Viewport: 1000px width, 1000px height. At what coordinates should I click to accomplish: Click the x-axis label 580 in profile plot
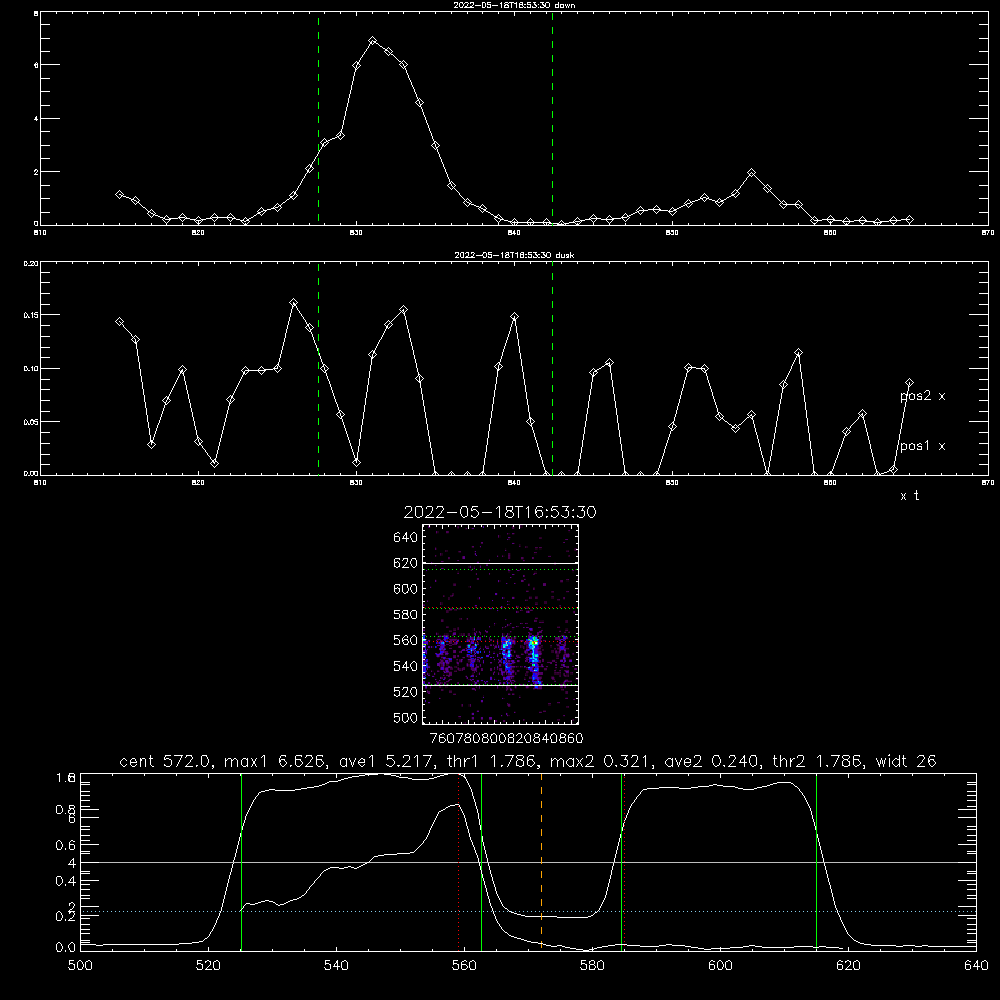(x=592, y=966)
